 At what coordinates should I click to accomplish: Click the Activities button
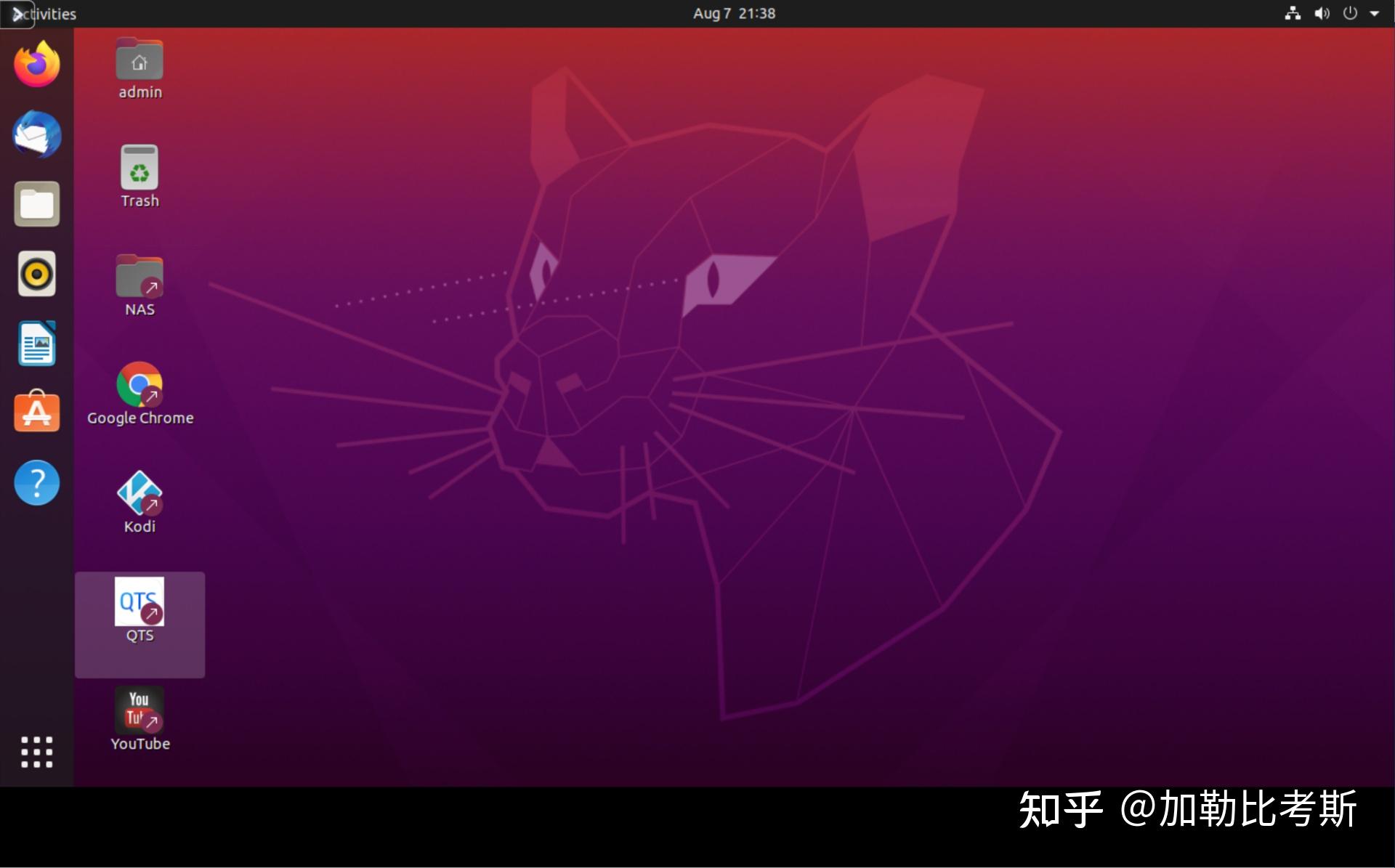(45, 14)
